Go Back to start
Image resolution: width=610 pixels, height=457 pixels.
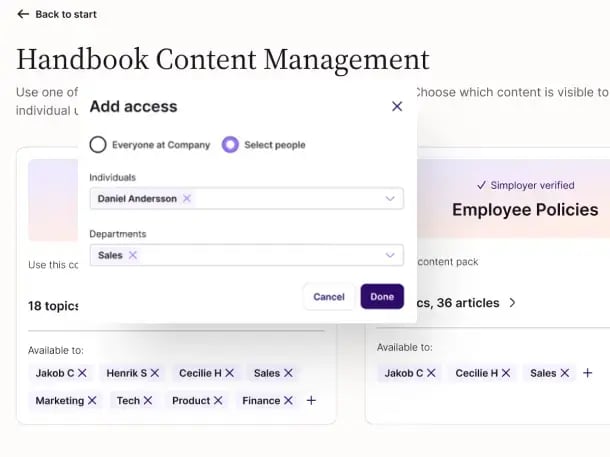pyautogui.click(x=57, y=14)
